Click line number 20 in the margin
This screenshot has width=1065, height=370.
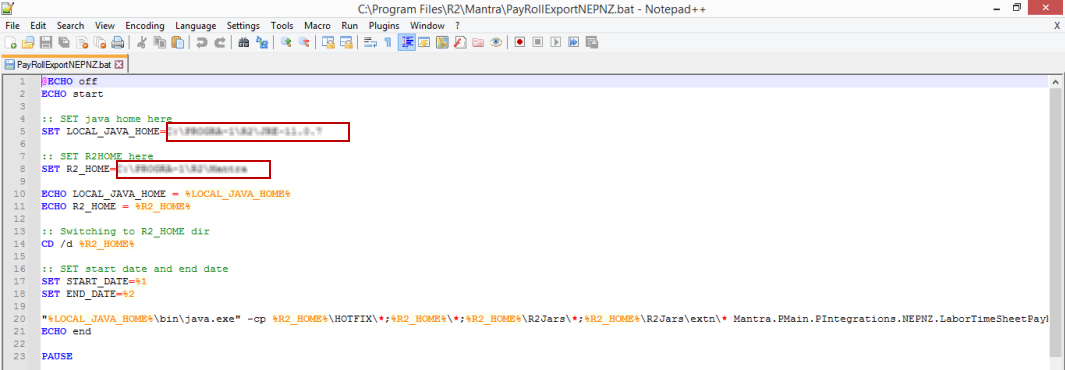click(20, 318)
